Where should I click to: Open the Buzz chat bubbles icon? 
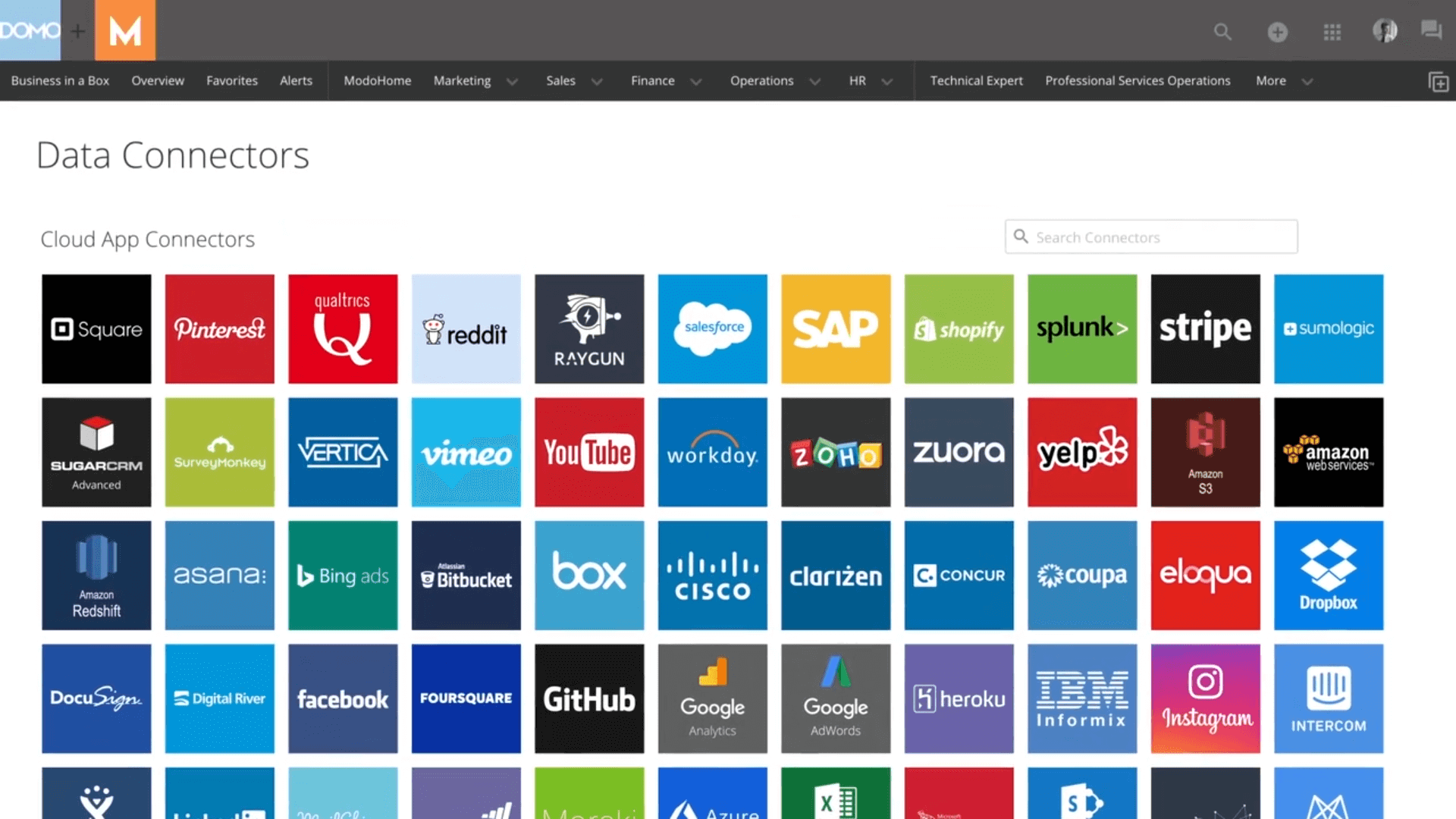click(1431, 30)
